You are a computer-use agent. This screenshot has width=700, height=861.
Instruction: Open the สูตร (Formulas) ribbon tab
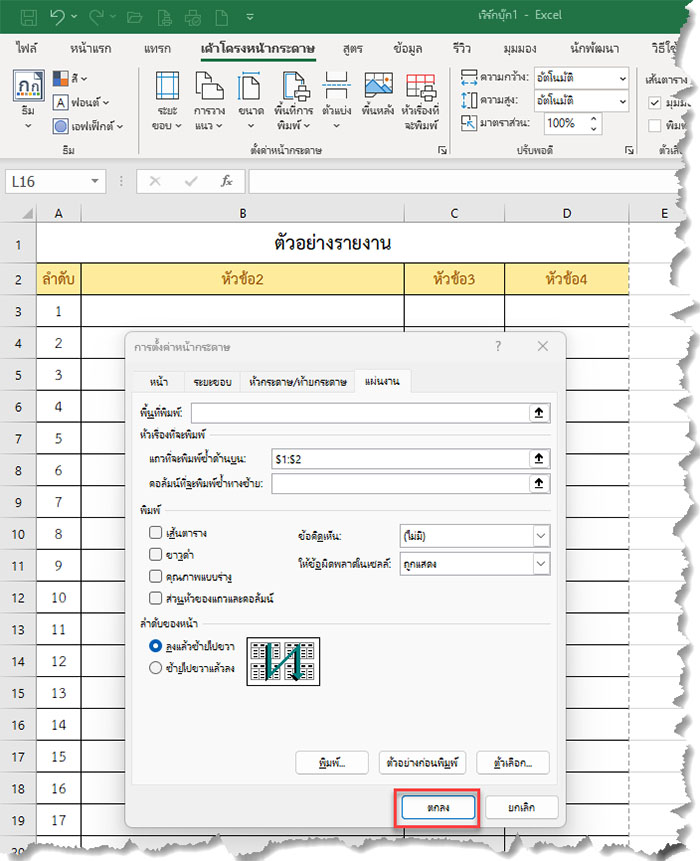[x=351, y=48]
